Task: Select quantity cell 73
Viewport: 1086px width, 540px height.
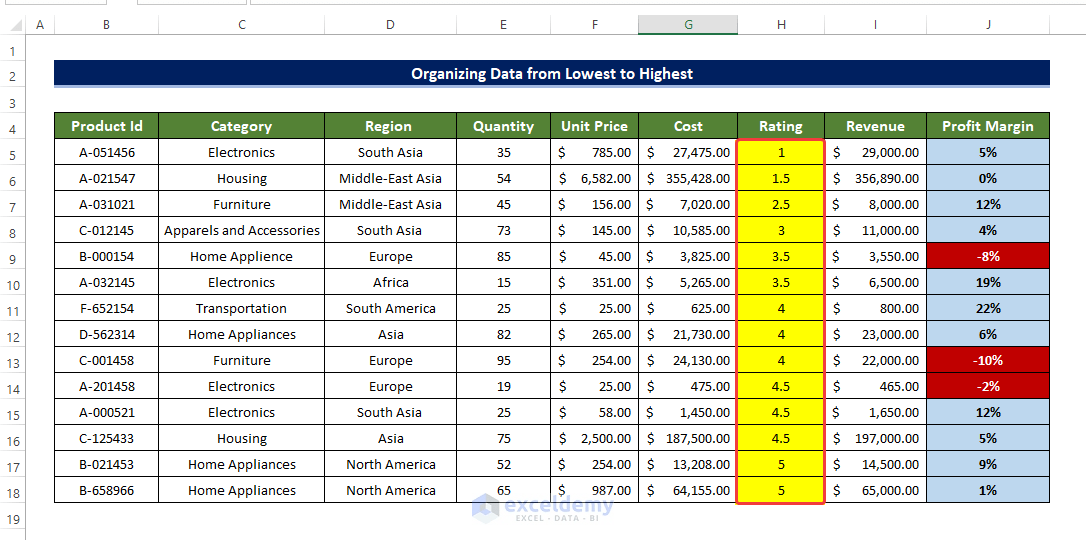Action: (x=504, y=230)
